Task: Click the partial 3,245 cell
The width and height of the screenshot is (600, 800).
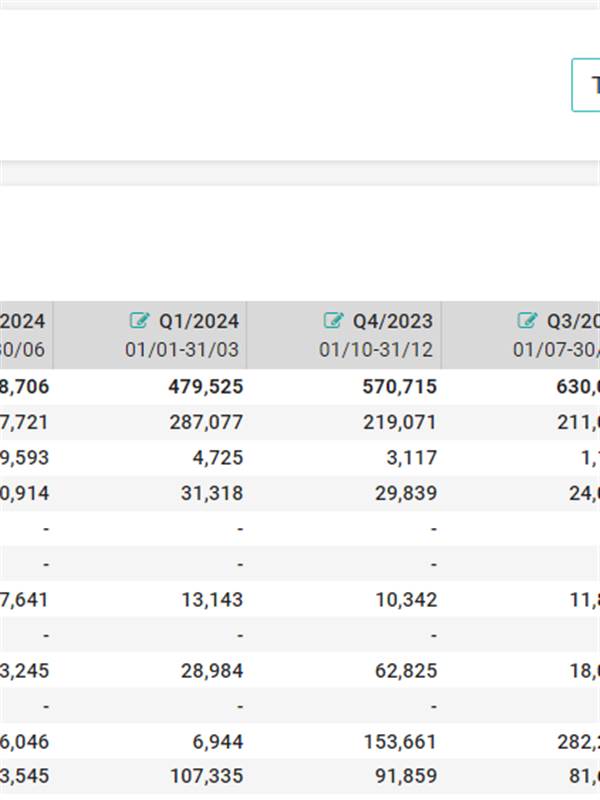Action: [24, 671]
